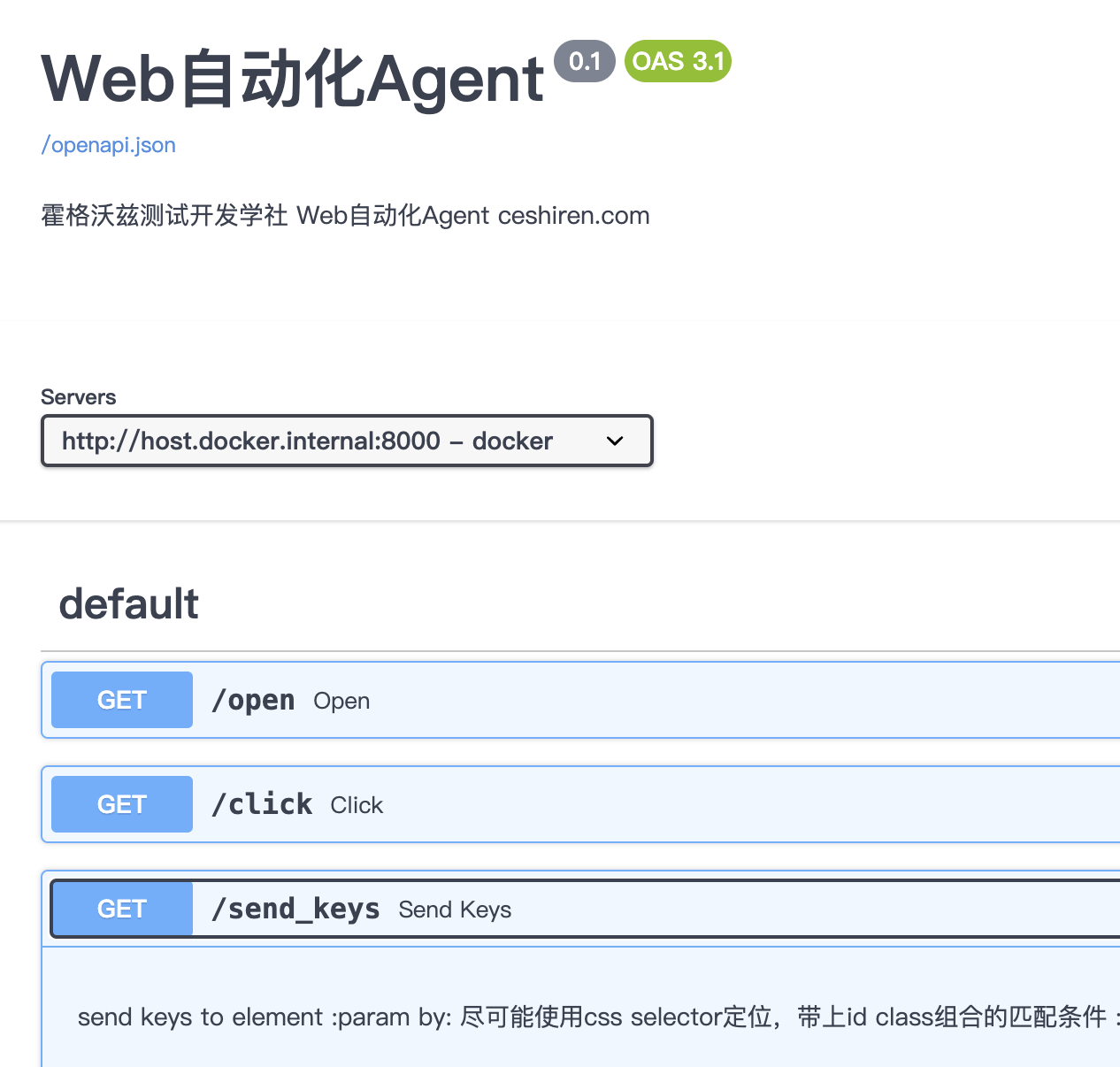1120x1067 pixels.
Task: Collapse the default section header
Action: coord(128,604)
